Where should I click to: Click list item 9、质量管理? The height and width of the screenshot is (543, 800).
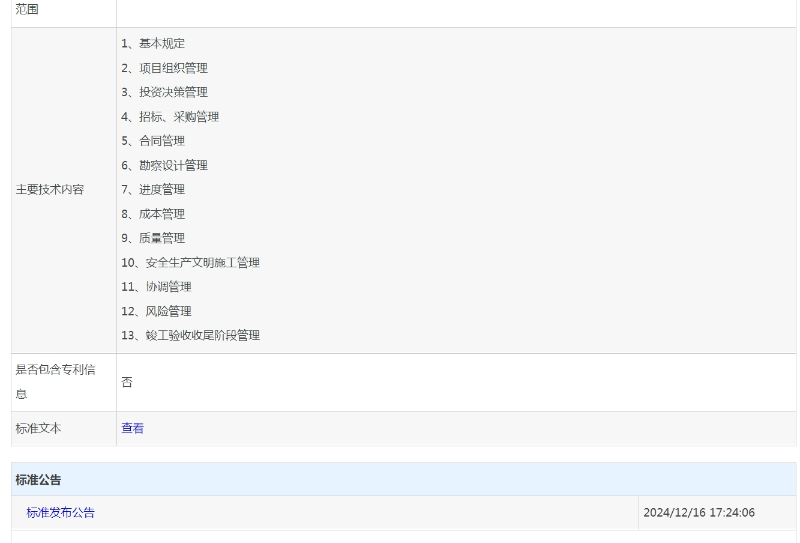tap(153, 238)
